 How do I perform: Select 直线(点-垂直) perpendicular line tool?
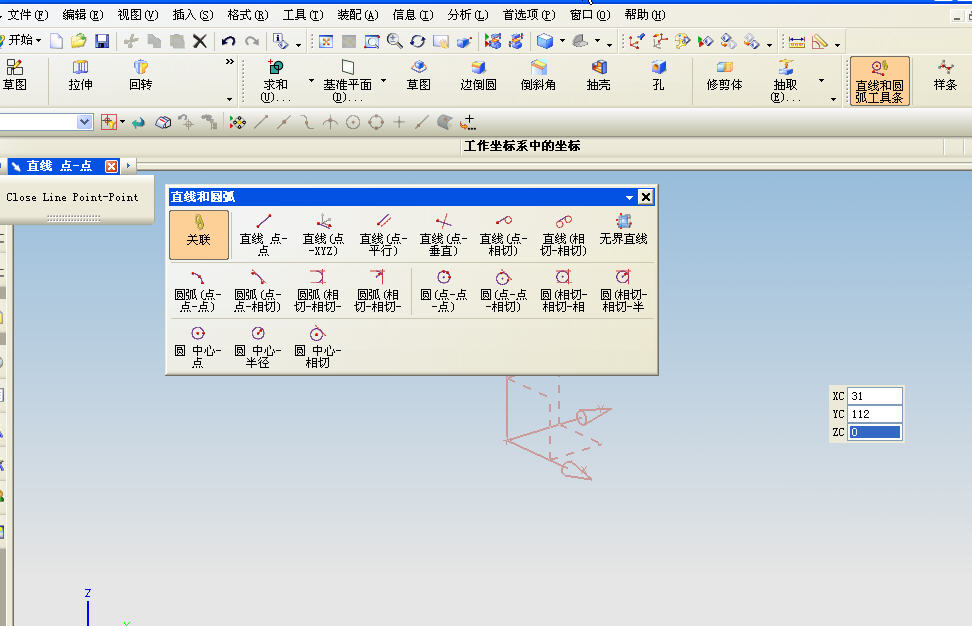tap(443, 234)
